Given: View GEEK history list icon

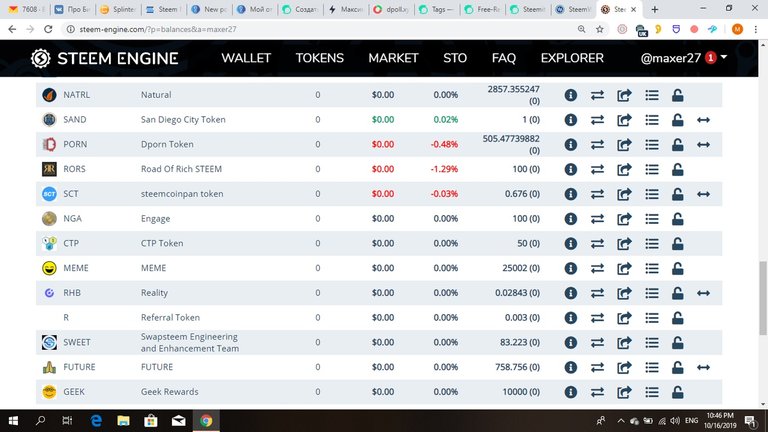Looking at the screenshot, I should 651,392.
